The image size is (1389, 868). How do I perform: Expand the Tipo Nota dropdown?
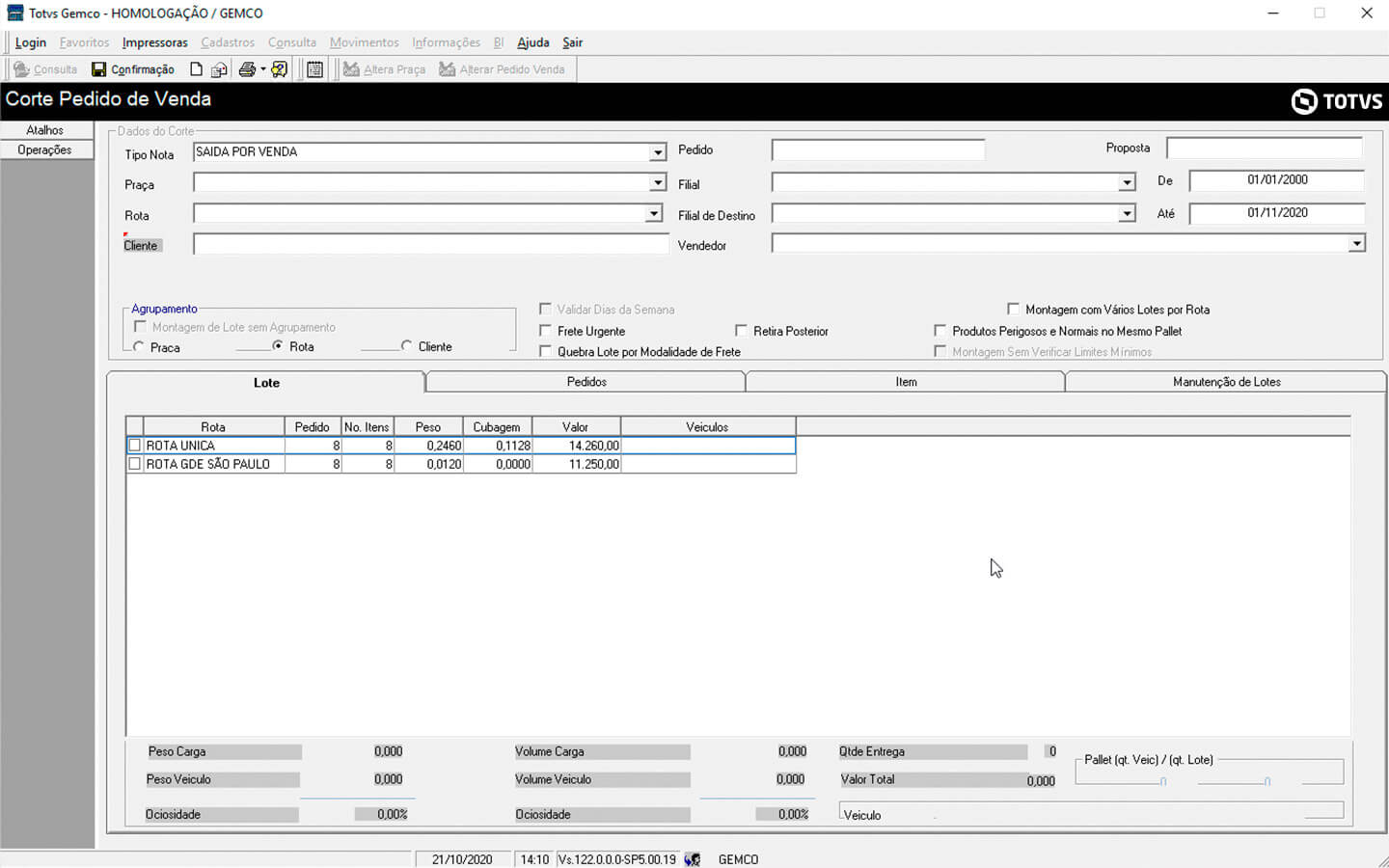coord(657,152)
